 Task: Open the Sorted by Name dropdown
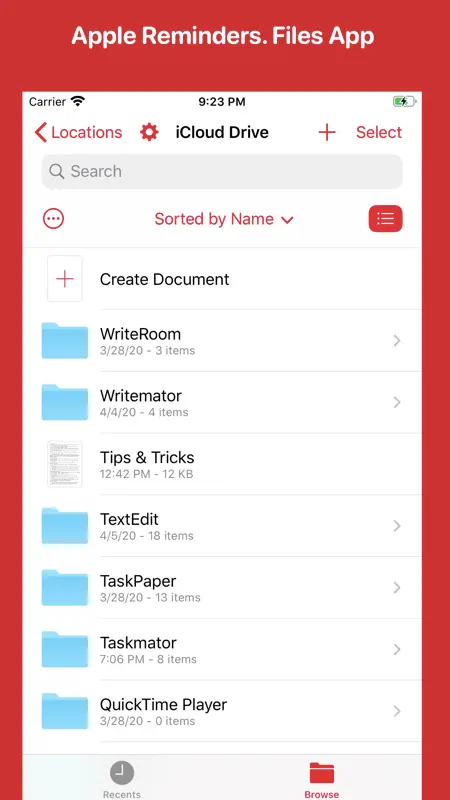[224, 219]
